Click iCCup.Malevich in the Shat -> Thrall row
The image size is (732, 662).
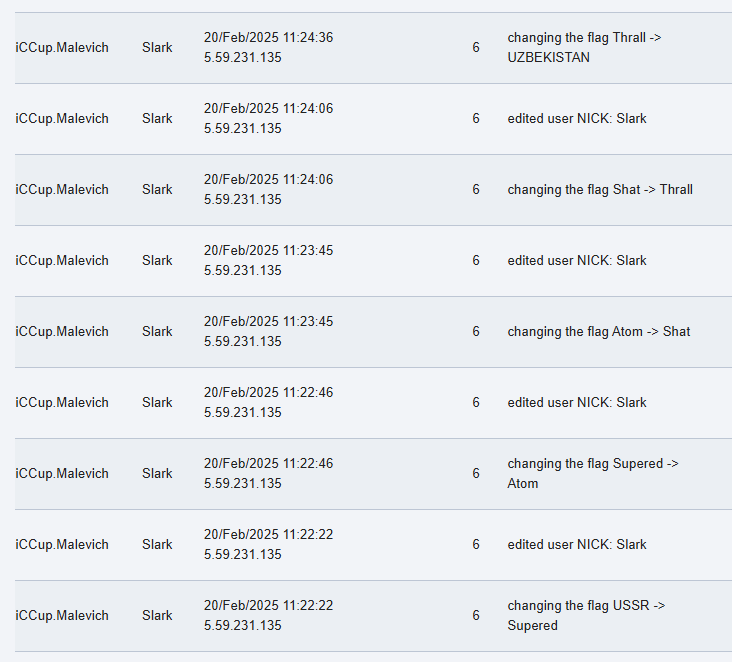62,190
